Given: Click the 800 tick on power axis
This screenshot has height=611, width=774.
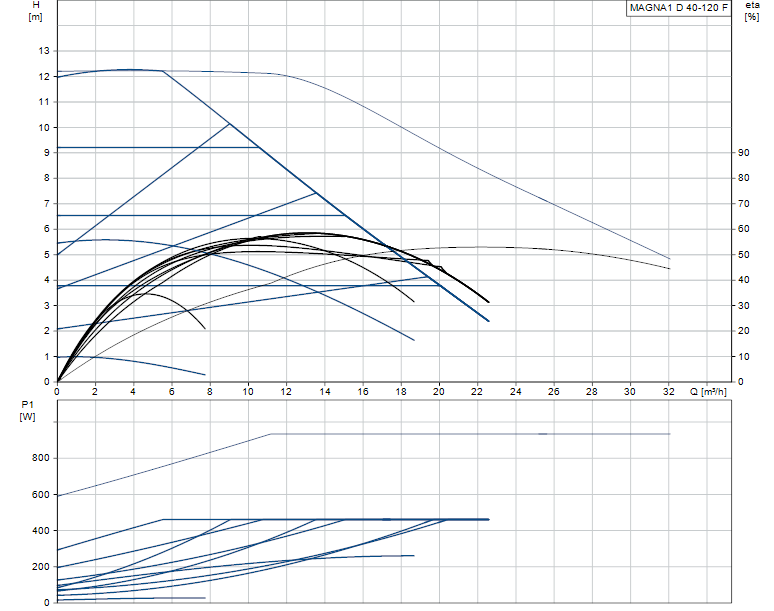Looking at the screenshot, I should pos(40,458).
